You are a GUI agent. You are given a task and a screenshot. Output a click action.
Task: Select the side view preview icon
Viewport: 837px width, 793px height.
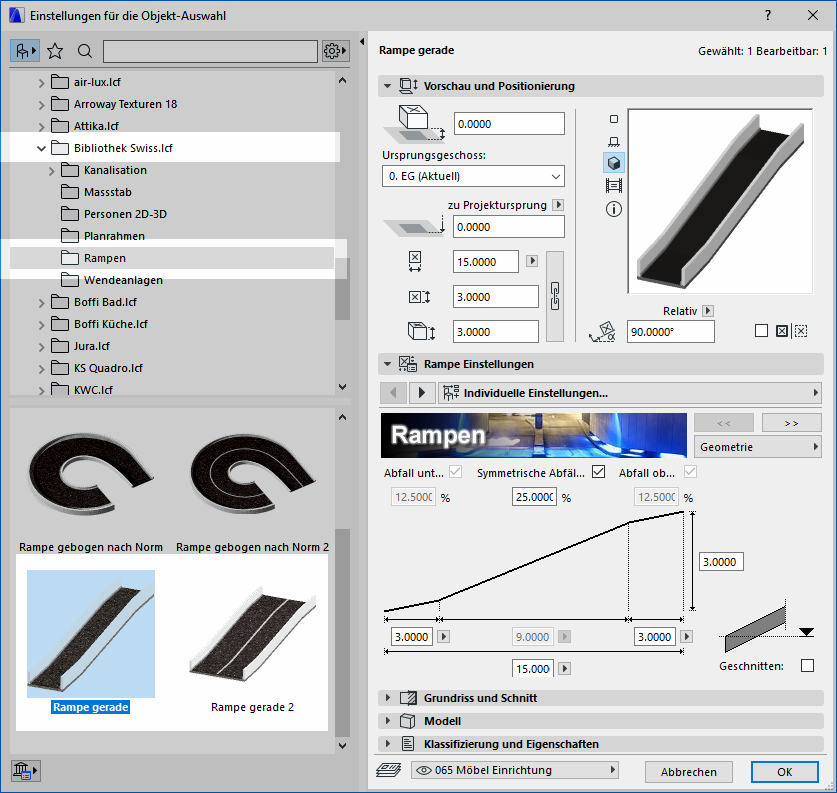614,141
